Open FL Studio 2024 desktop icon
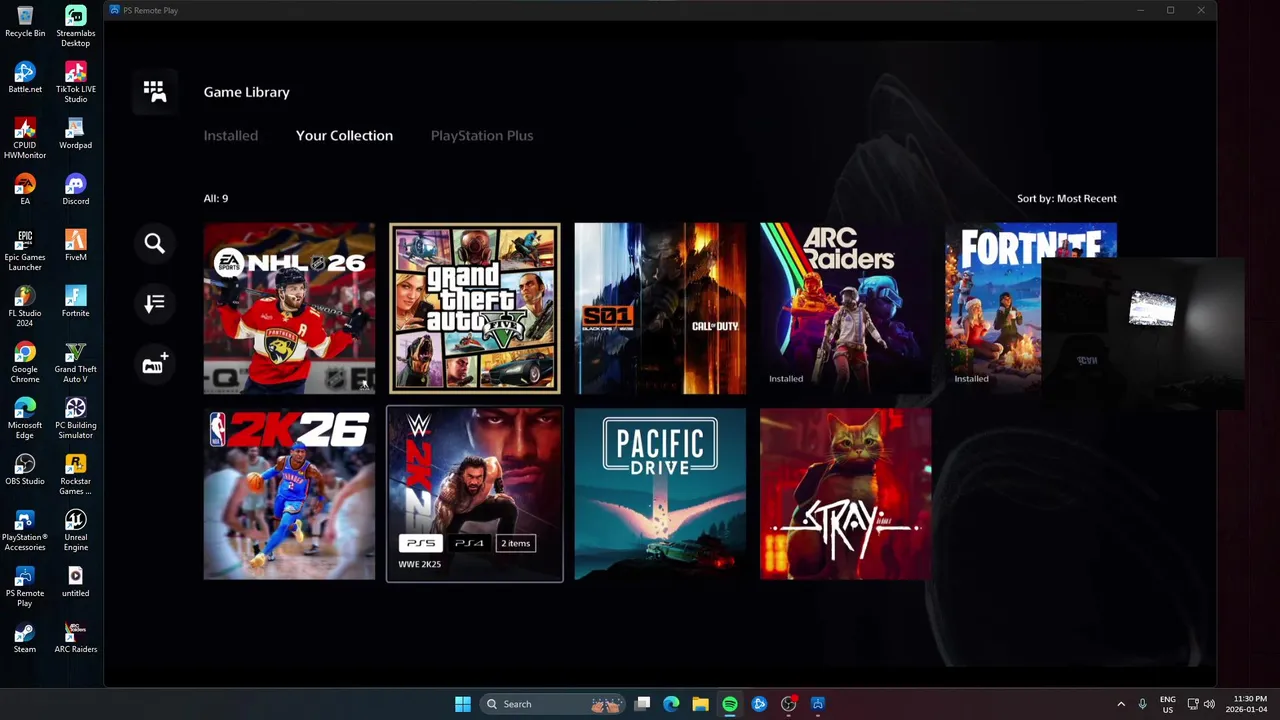Image resolution: width=1280 pixels, height=720 pixels. point(25,306)
